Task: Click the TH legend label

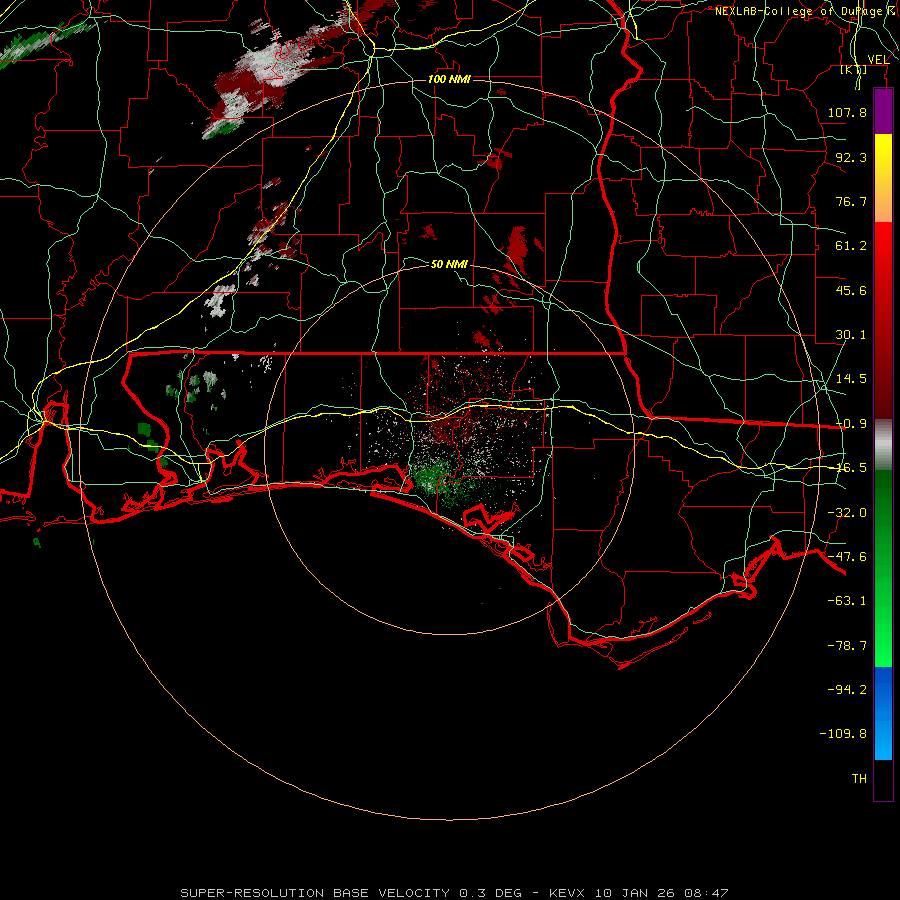Action: (859, 779)
